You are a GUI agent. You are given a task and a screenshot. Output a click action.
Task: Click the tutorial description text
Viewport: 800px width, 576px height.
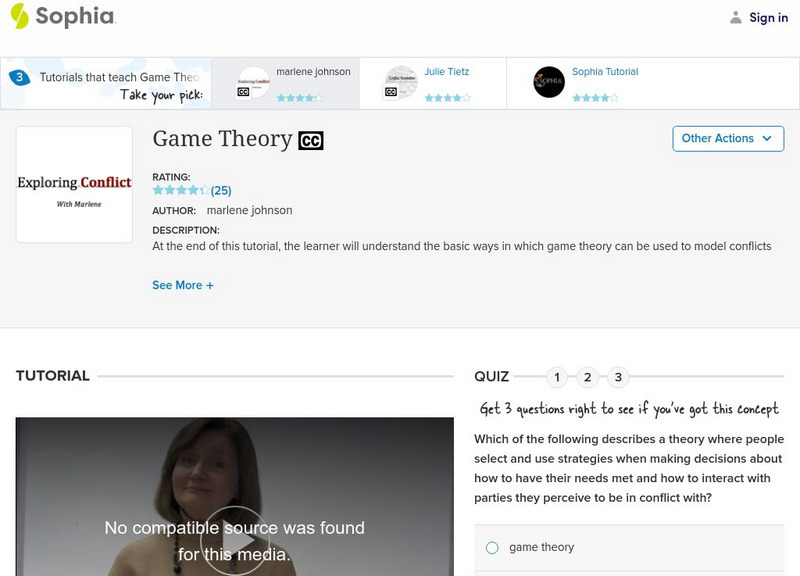pos(462,246)
